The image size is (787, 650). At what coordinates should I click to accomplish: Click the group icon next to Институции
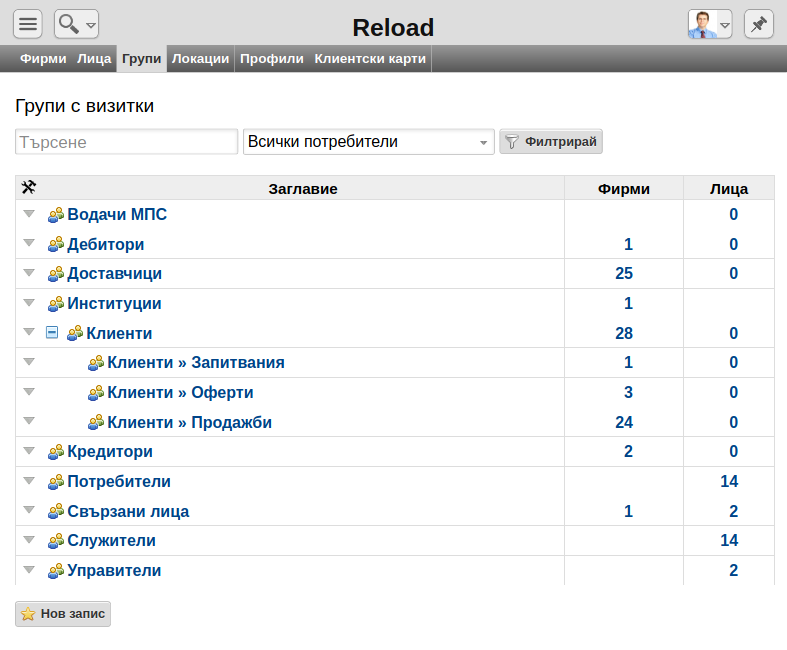(x=56, y=304)
